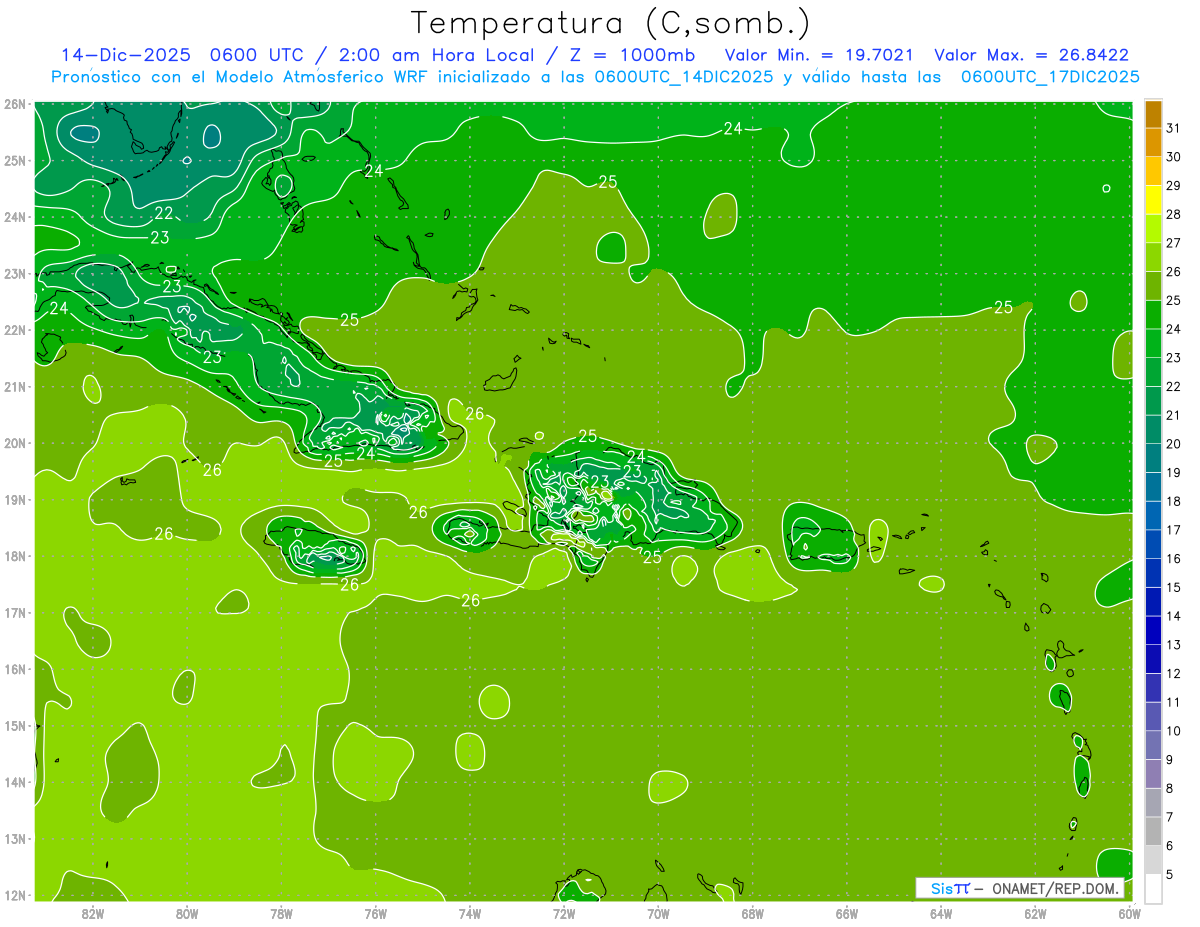Click the 'Valor Max. = 26.8422' readout
The height and width of the screenshot is (927, 1200).
tap(1031, 55)
